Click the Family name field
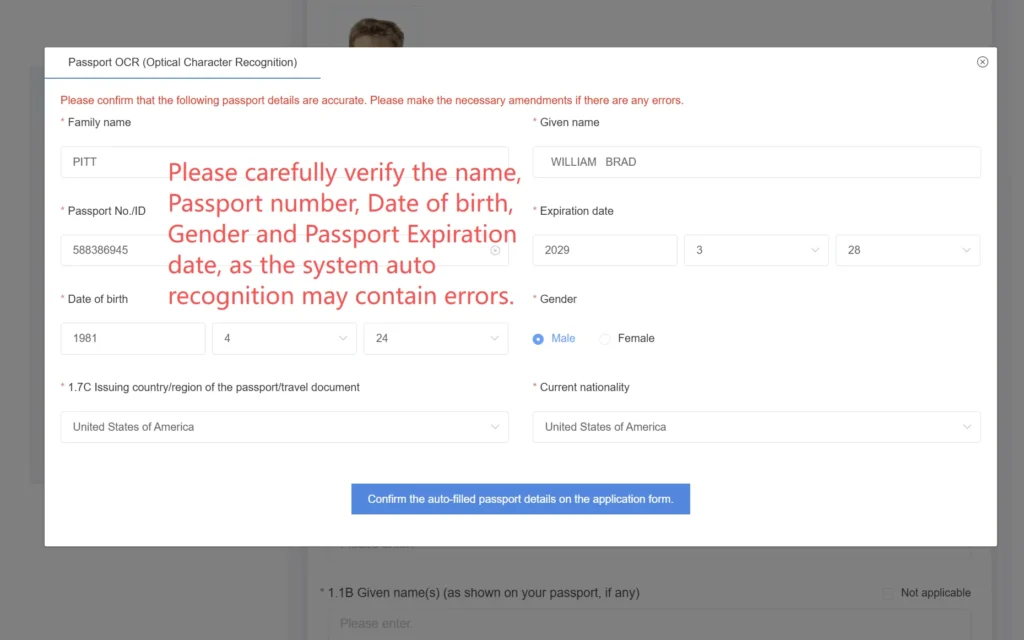 tap(110, 162)
